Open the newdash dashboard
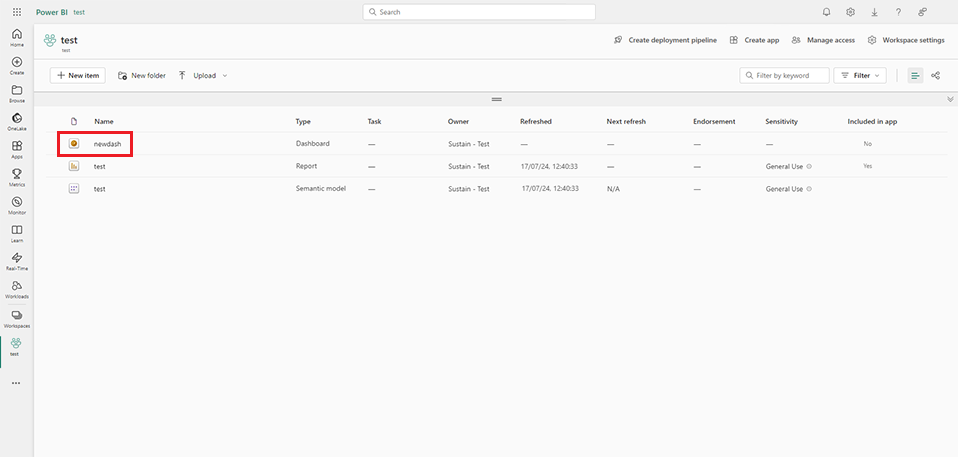 [x=106, y=144]
